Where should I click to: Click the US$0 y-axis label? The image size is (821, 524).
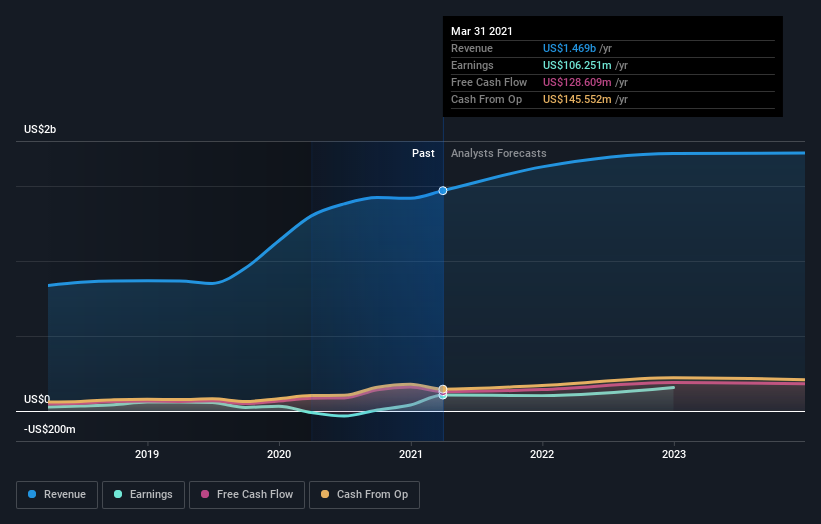[x=37, y=399]
